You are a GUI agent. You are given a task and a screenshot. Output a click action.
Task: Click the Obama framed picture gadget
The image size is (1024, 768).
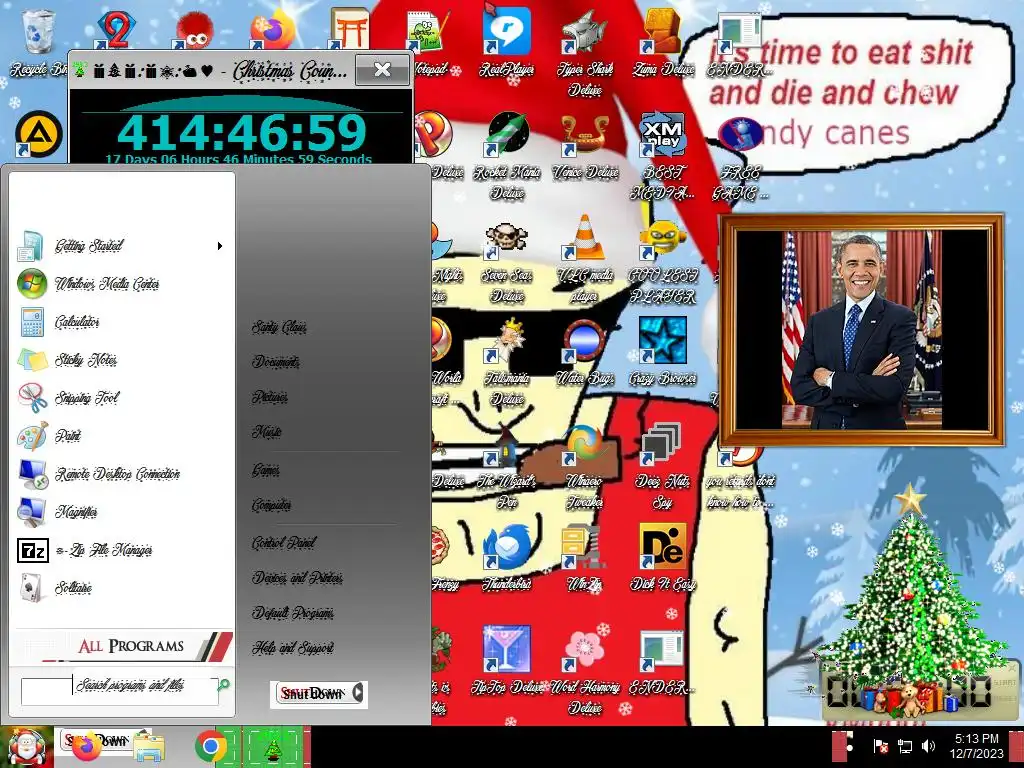(x=862, y=330)
